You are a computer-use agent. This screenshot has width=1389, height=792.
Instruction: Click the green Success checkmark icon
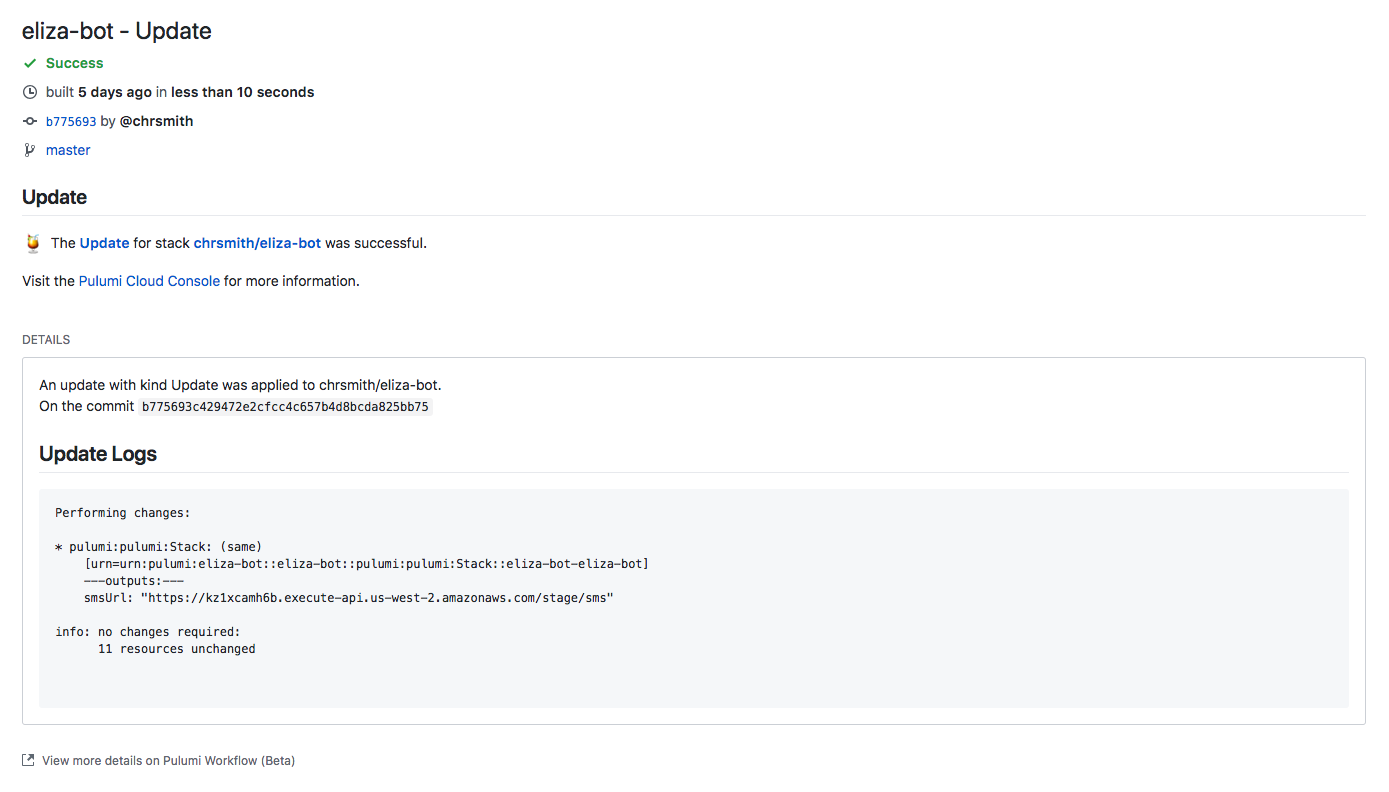click(x=30, y=62)
